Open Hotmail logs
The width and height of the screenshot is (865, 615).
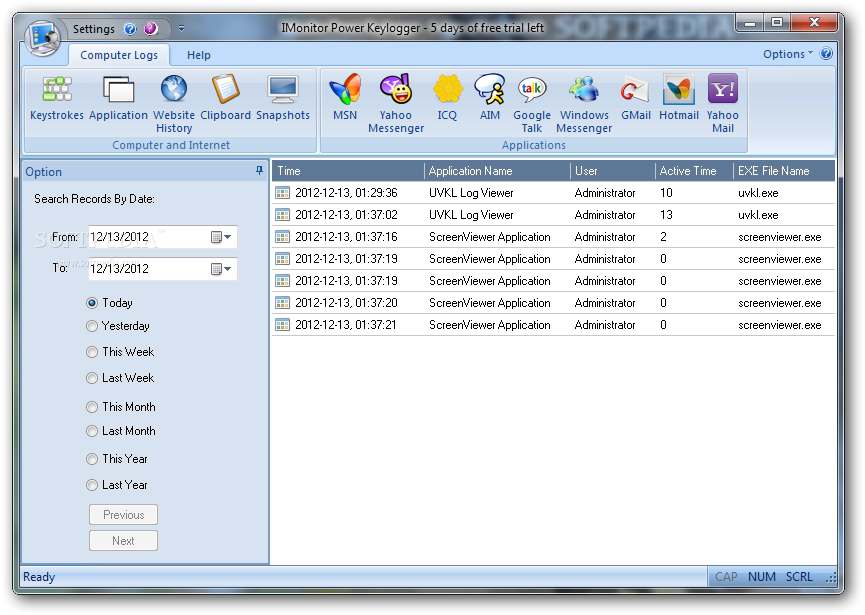click(x=679, y=98)
